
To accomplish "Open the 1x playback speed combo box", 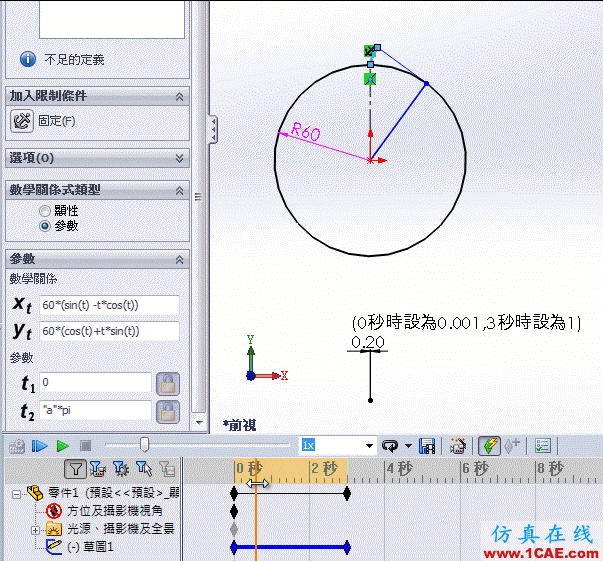I will pyautogui.click(x=338, y=446).
